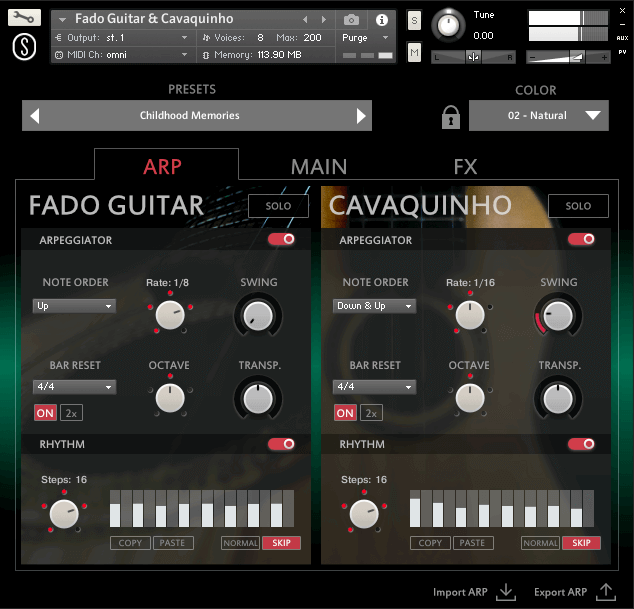Viewport: 634px width, 609px height.
Task: Click the PV button in header
Action: (622, 52)
